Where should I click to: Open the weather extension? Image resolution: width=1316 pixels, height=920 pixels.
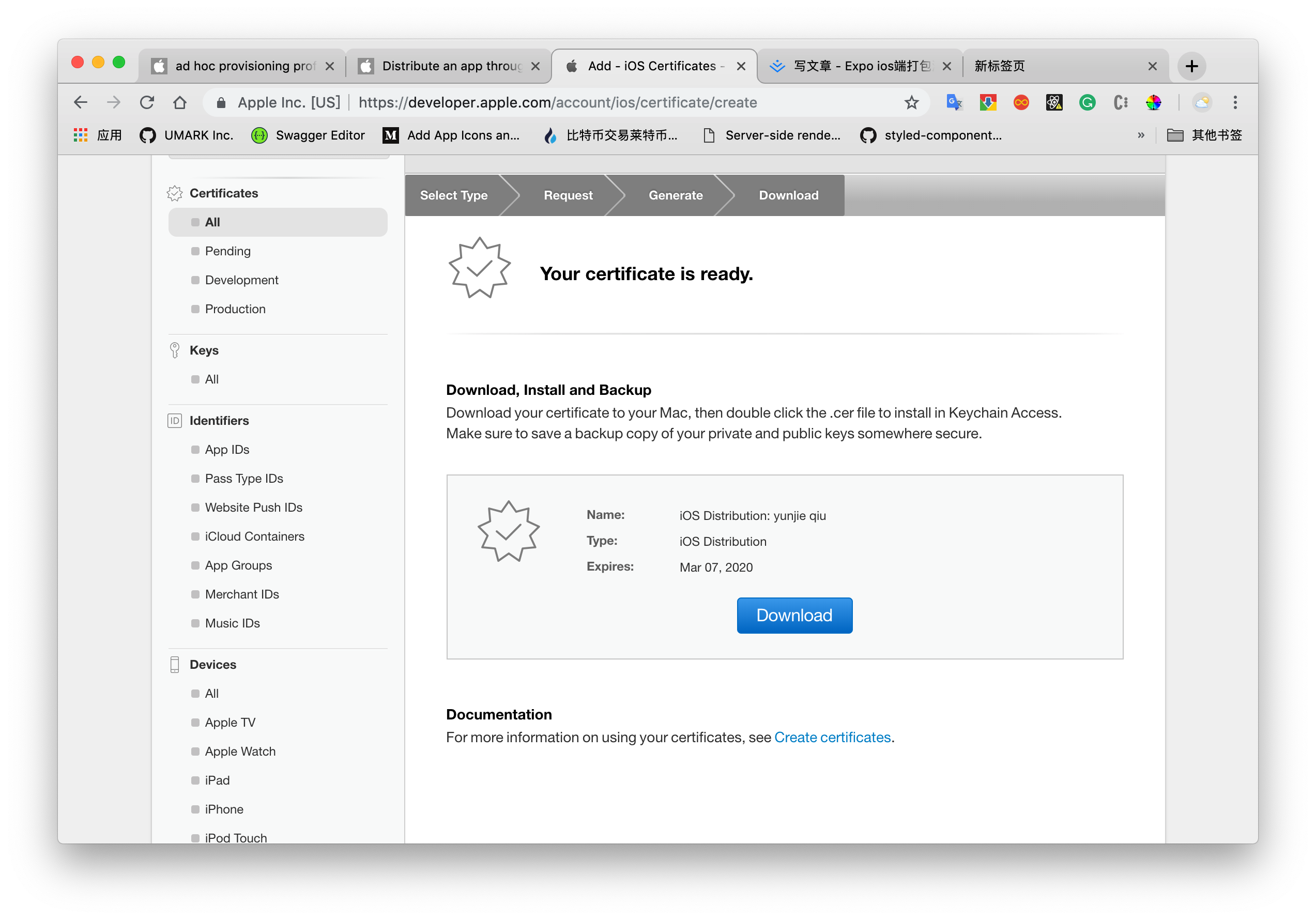pyautogui.click(x=1202, y=103)
